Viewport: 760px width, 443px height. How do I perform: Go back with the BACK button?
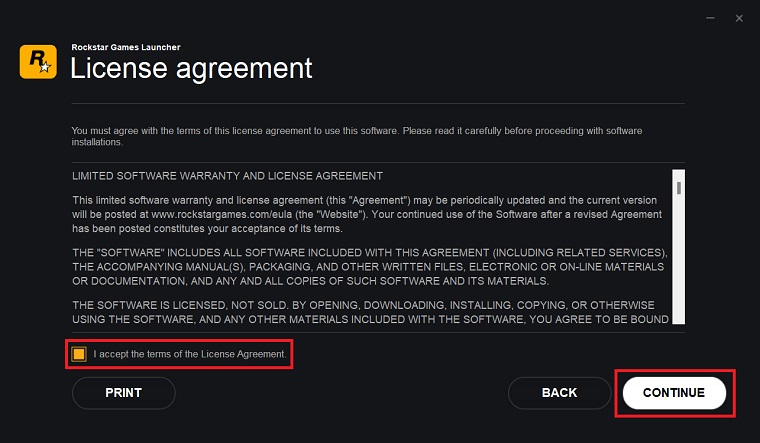coord(559,393)
